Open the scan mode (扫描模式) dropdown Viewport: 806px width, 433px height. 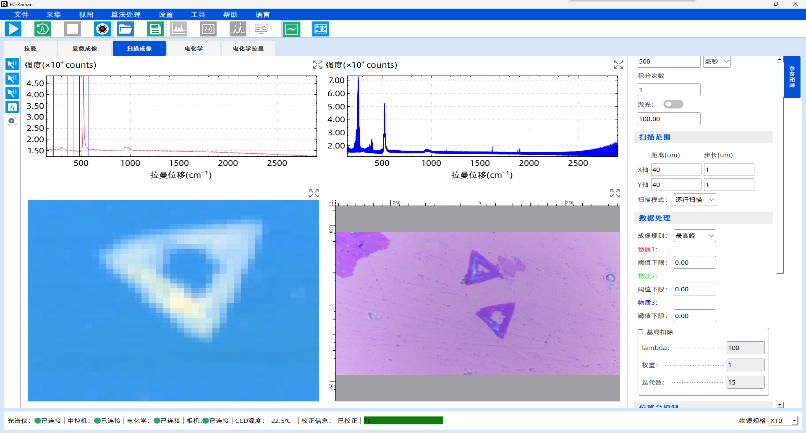point(695,200)
